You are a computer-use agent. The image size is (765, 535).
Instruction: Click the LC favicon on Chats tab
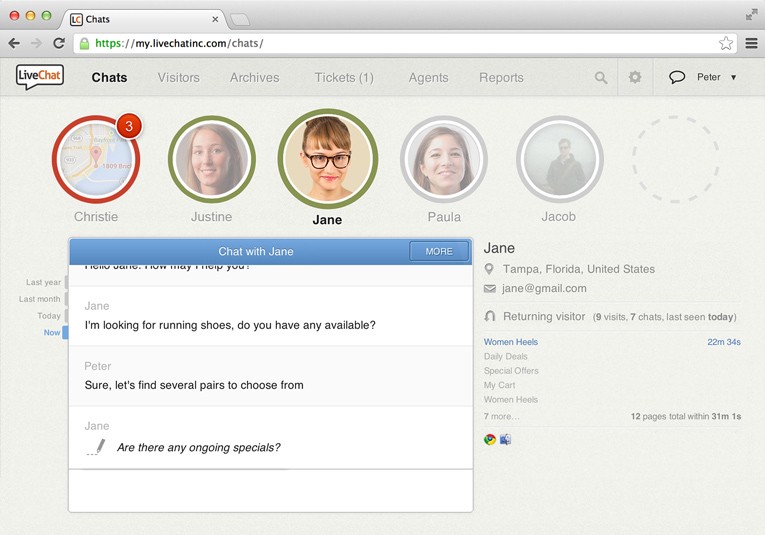point(76,20)
